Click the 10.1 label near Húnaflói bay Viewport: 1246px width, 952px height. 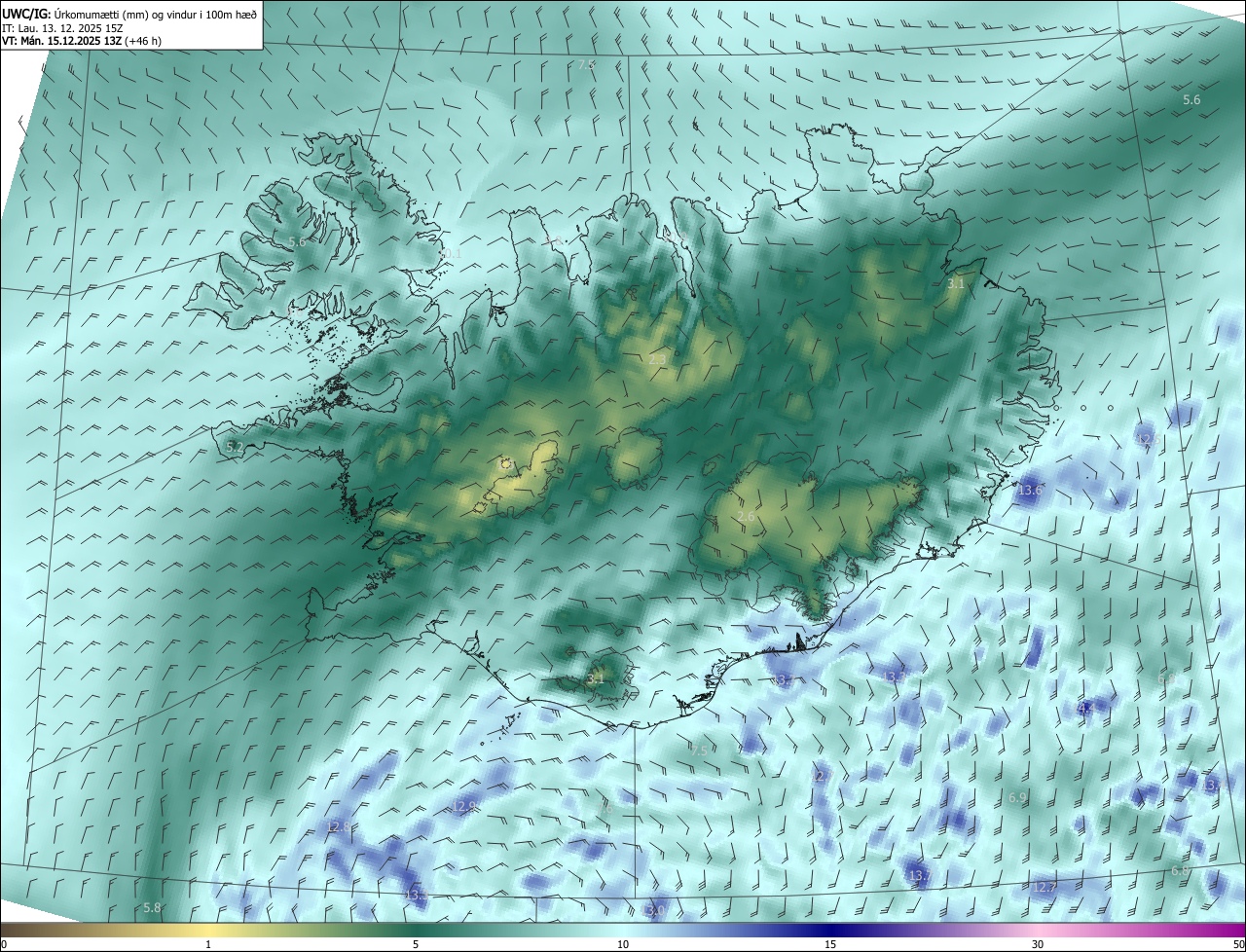(x=450, y=254)
